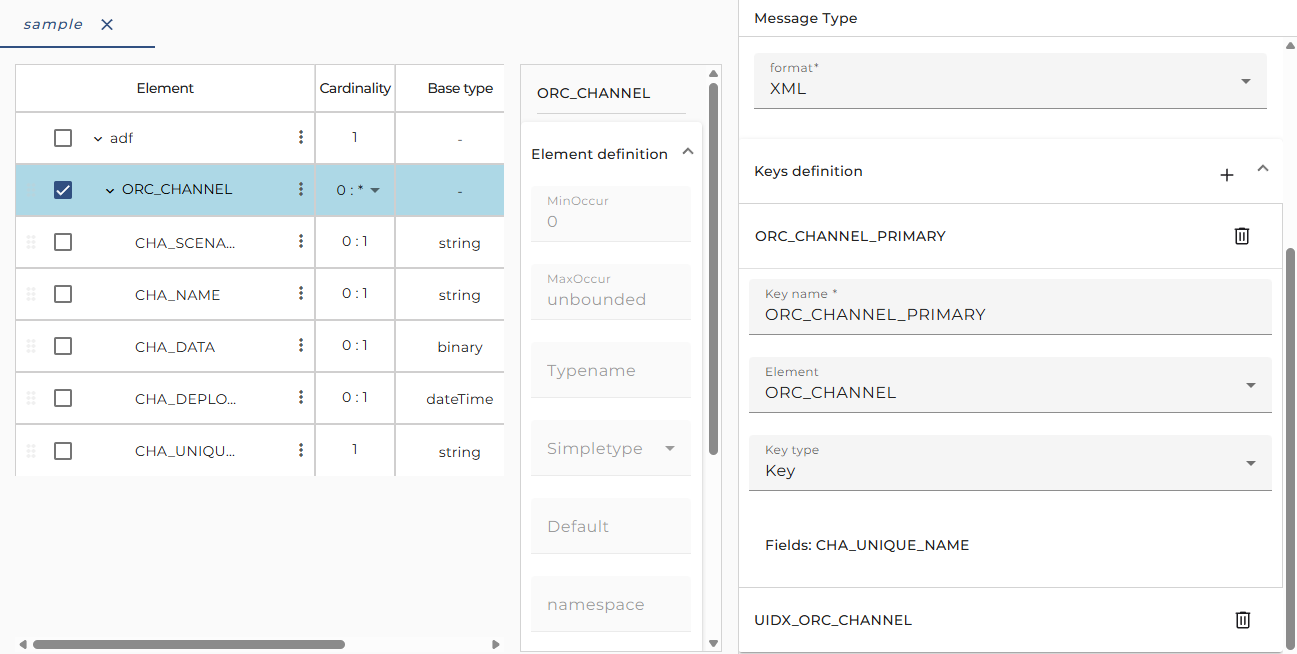Switch to the sample tab
Viewport: 1297px width, 654px height.
pos(53,24)
